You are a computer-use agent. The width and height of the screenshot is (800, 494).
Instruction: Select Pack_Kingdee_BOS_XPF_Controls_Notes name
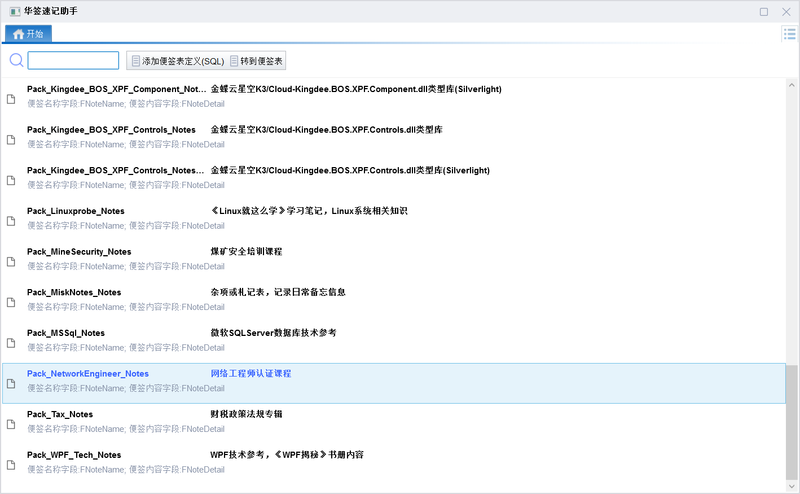point(111,130)
